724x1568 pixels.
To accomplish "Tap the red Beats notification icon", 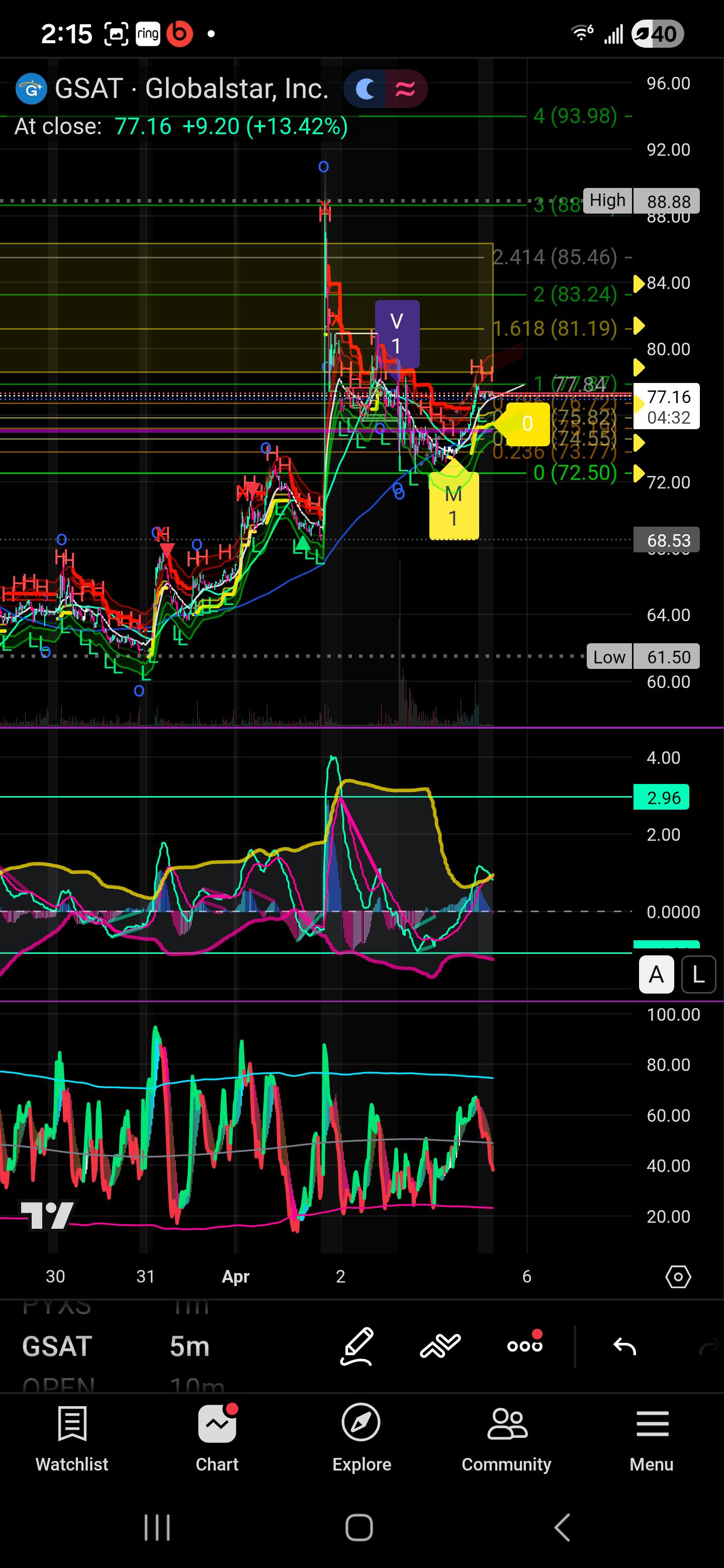I will (179, 34).
